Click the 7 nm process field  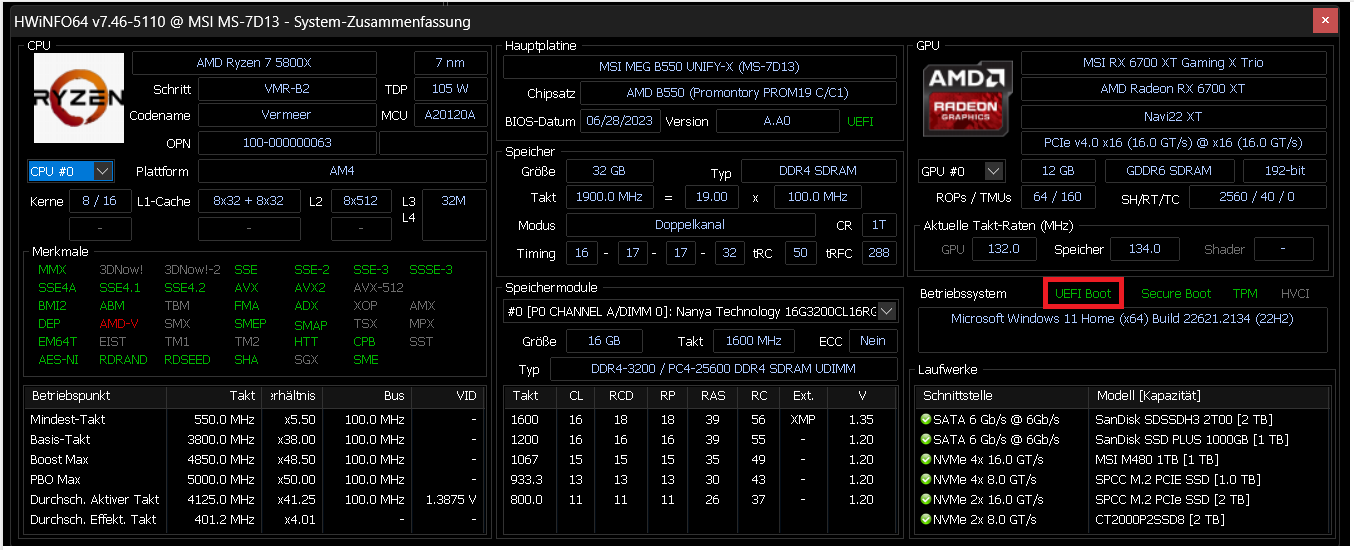[449, 63]
